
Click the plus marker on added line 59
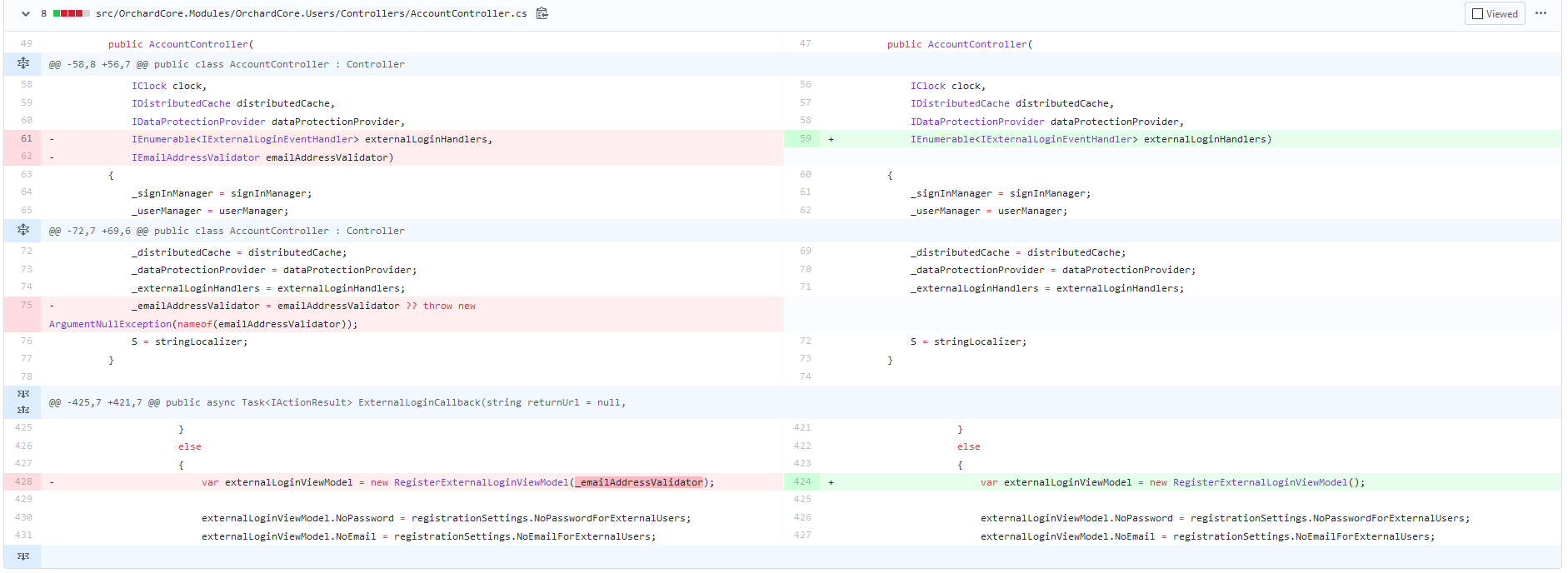[831, 139]
